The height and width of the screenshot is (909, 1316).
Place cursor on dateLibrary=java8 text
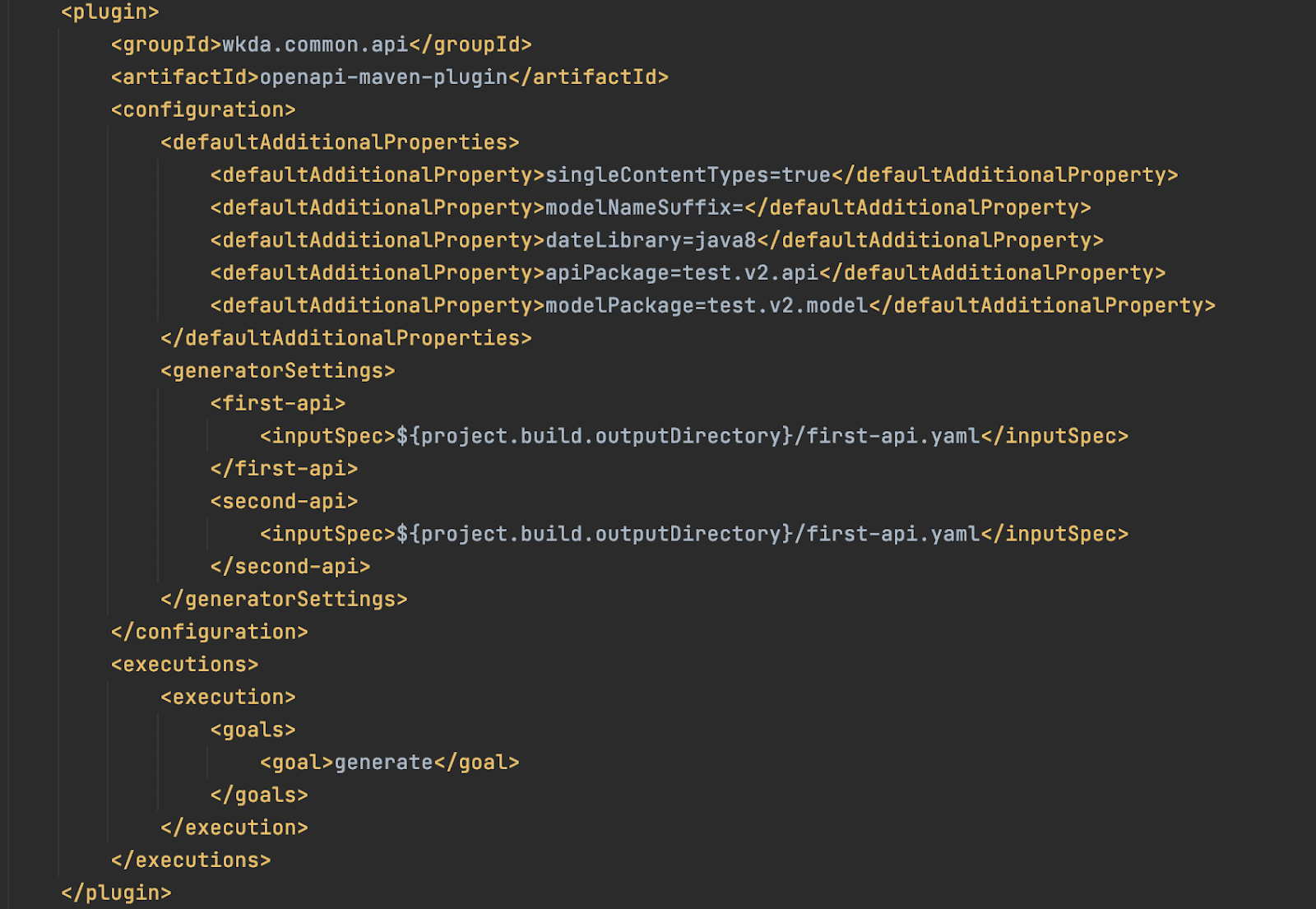(x=650, y=240)
